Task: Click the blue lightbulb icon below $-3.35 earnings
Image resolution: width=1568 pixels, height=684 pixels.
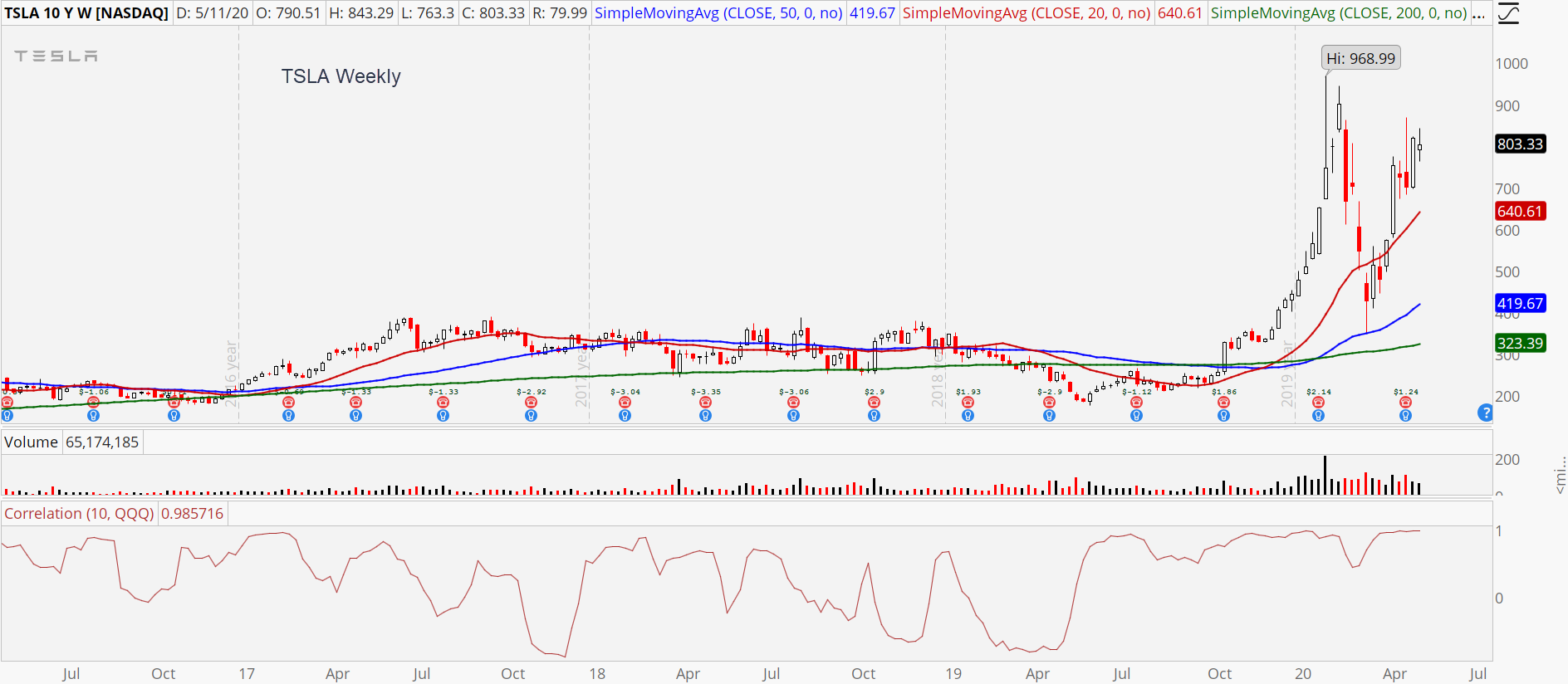Action: [705, 416]
